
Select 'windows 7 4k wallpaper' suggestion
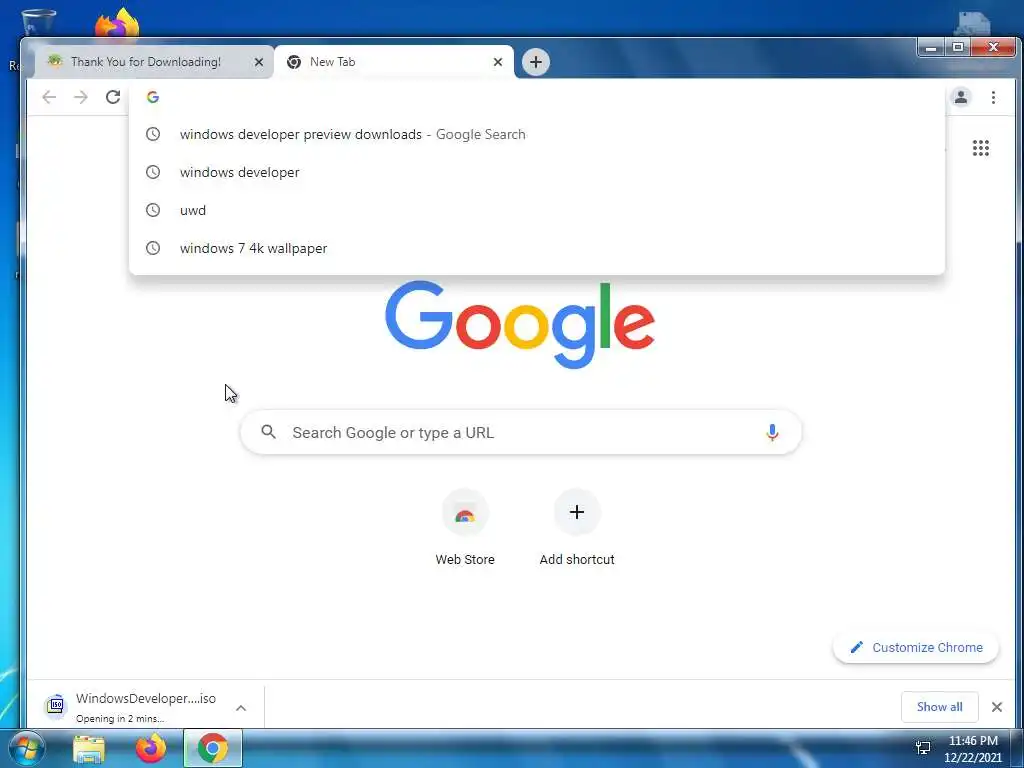tap(537, 248)
